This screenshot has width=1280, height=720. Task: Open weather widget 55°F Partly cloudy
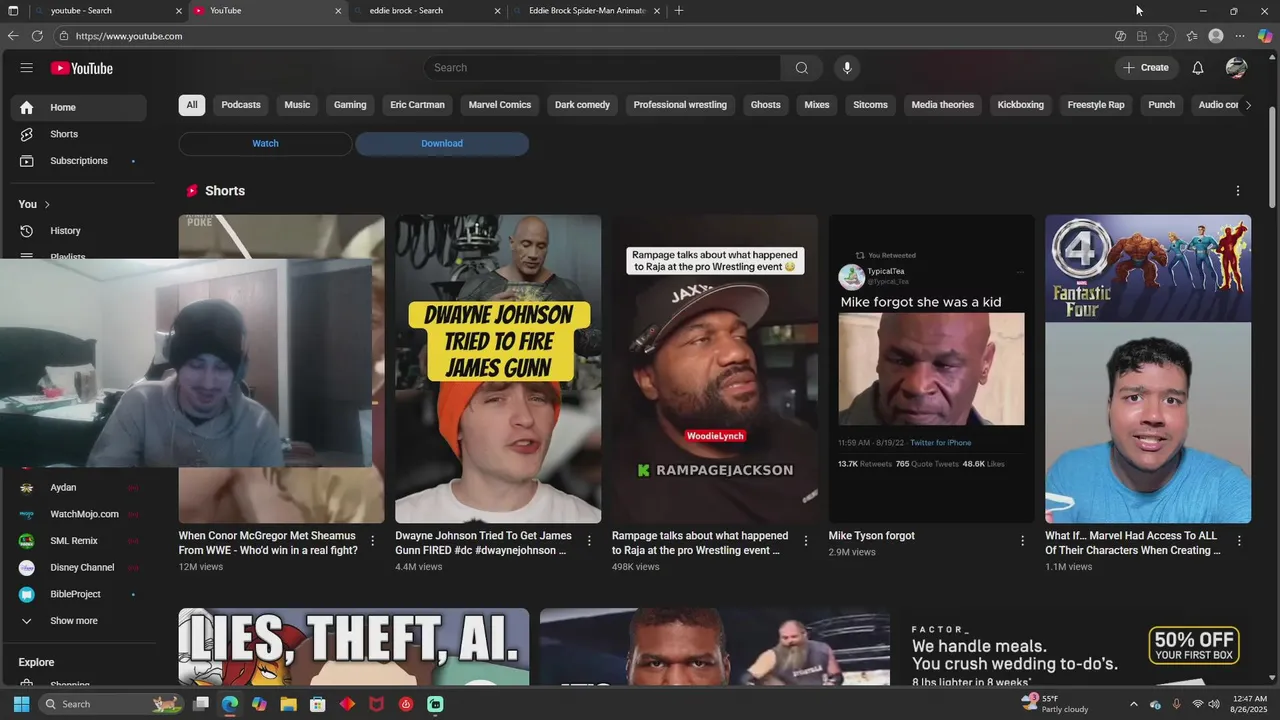click(1054, 704)
